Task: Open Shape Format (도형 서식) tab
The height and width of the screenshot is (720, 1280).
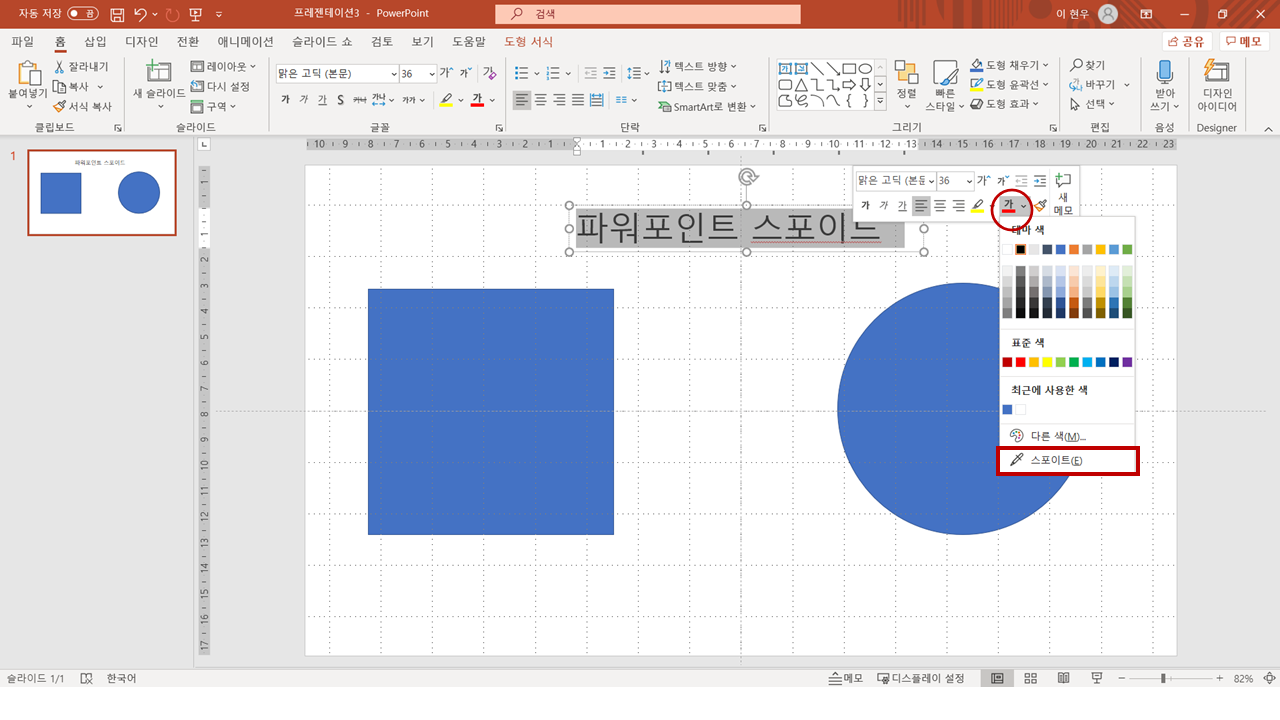Action: [529, 42]
